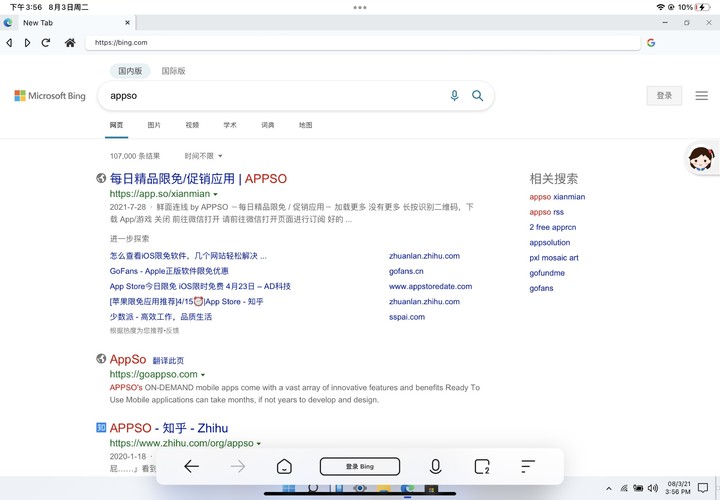The height and width of the screenshot is (500, 720).
Task: Open the bottom toolbar menu lines icon
Action: [528, 466]
